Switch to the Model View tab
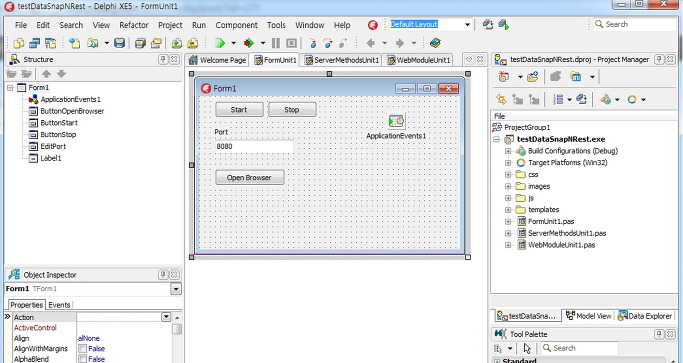 pyautogui.click(x=589, y=316)
